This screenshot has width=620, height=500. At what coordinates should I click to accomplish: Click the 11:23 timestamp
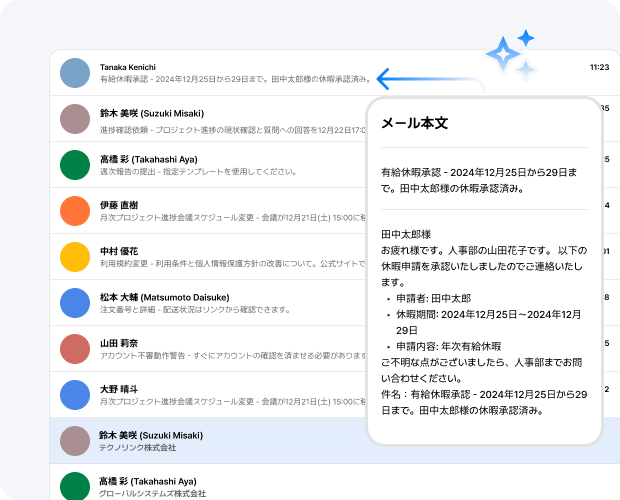(599, 67)
